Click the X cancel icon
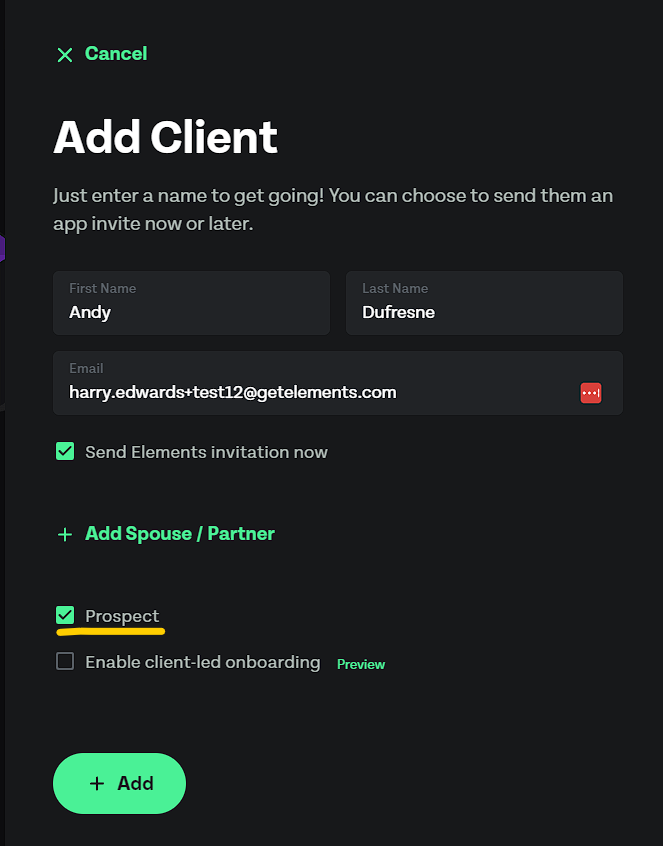 point(65,55)
